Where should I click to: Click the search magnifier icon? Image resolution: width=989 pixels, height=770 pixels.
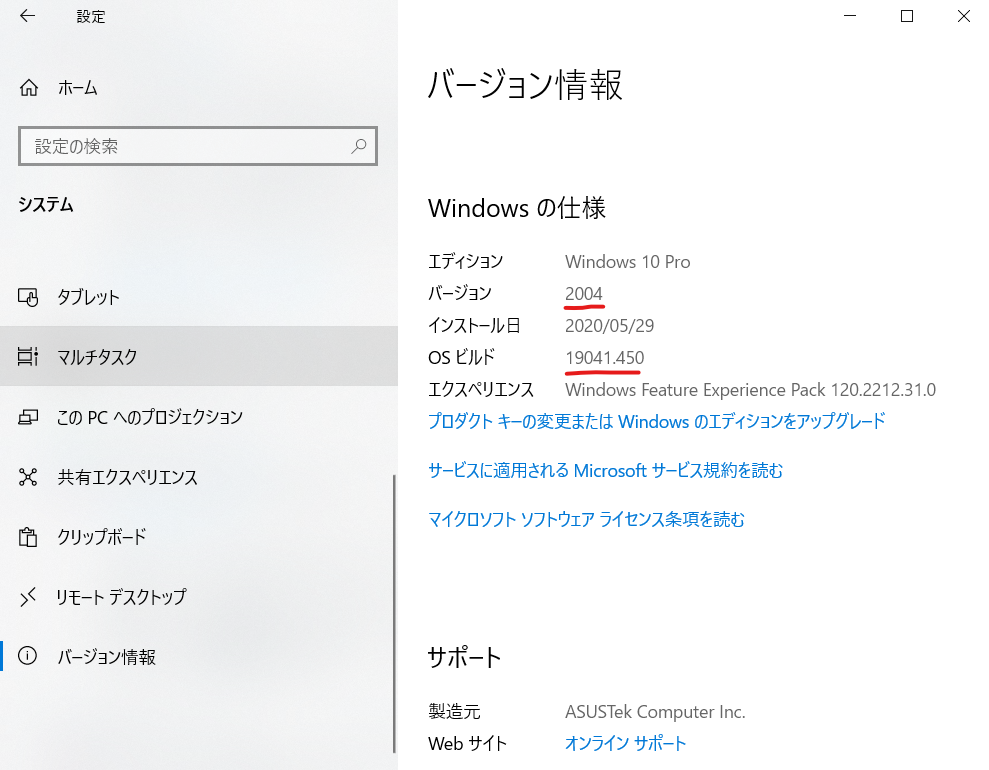coord(358,146)
